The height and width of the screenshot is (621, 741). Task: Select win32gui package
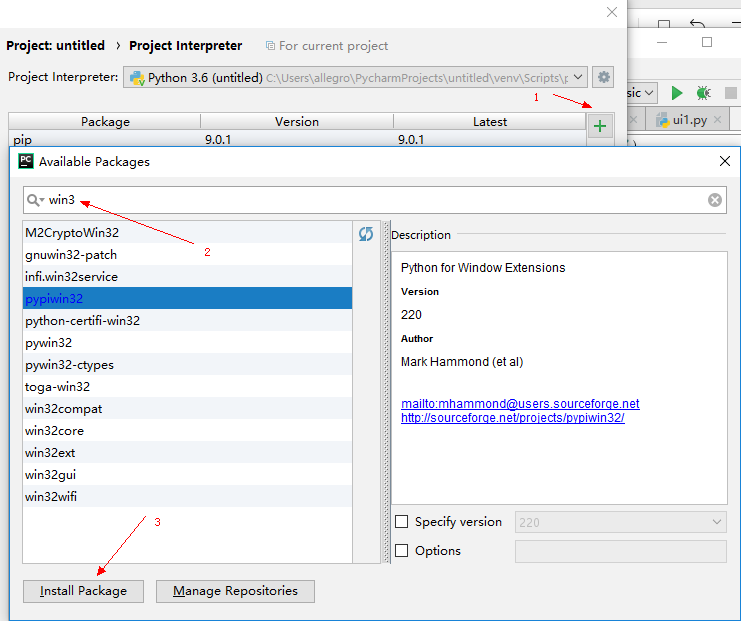tap(187, 474)
